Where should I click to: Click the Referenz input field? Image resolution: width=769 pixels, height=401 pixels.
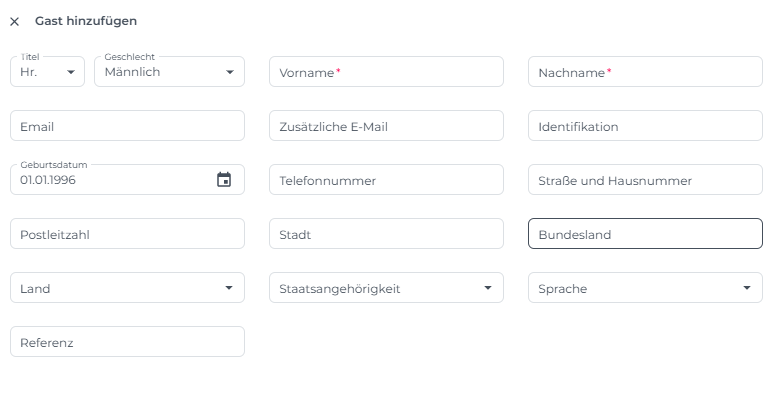tap(127, 342)
